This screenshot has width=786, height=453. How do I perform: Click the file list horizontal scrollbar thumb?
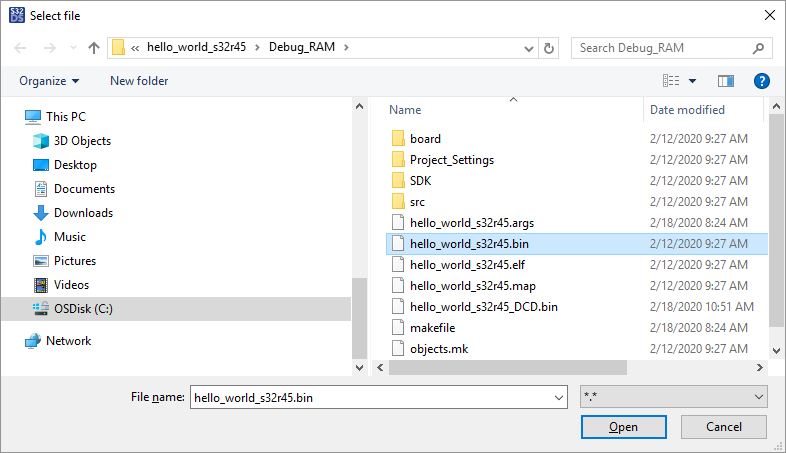pos(508,367)
